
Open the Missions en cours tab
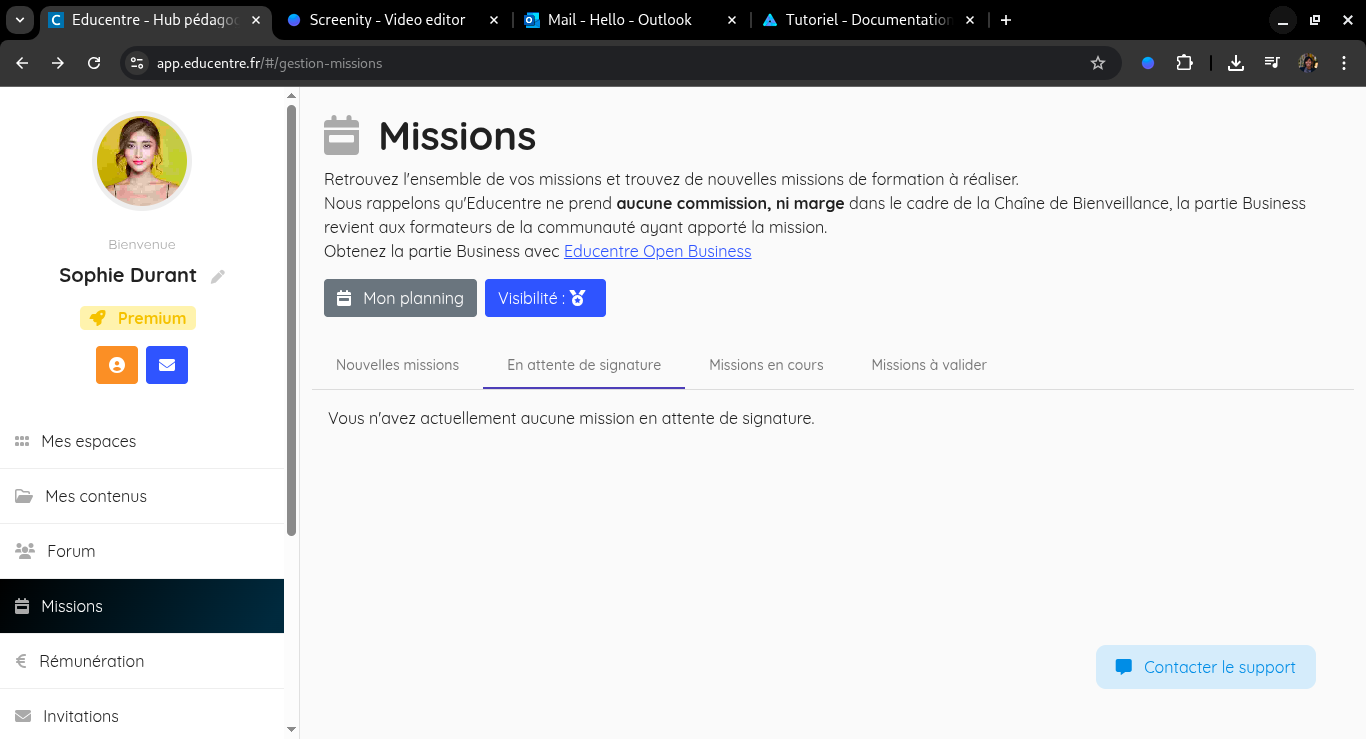tap(766, 365)
